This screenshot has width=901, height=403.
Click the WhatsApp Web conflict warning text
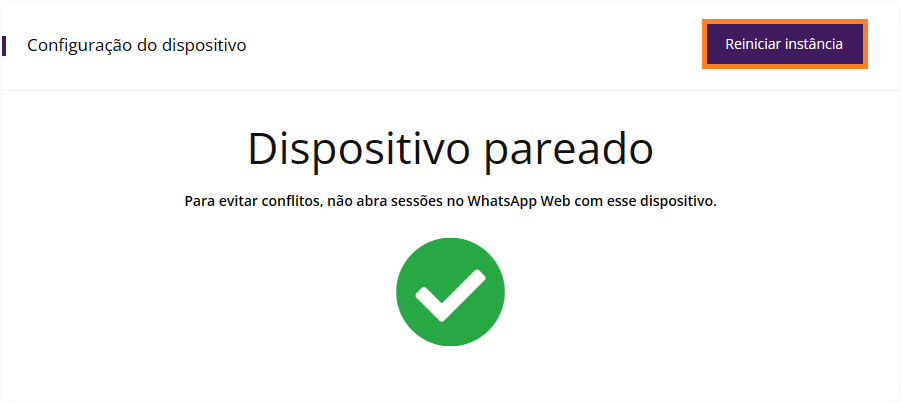tap(450, 202)
